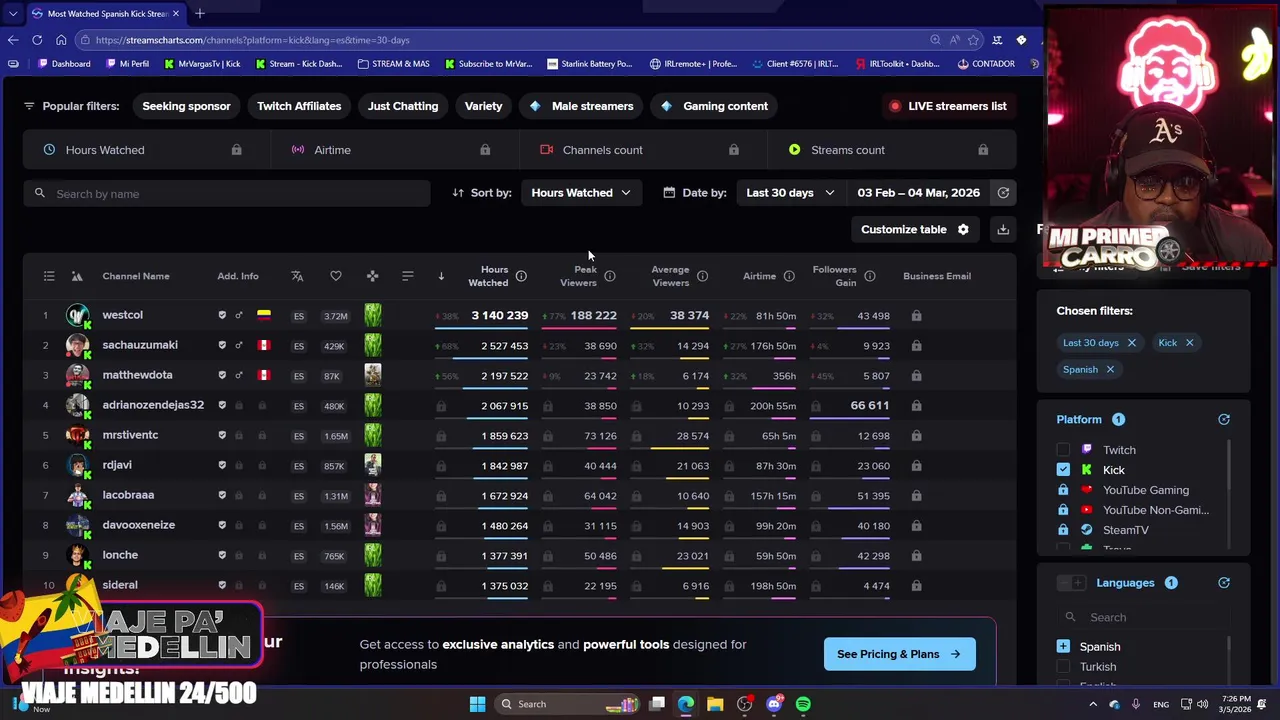Click the locked business email for westcol
The image size is (1280, 720).
(916, 316)
